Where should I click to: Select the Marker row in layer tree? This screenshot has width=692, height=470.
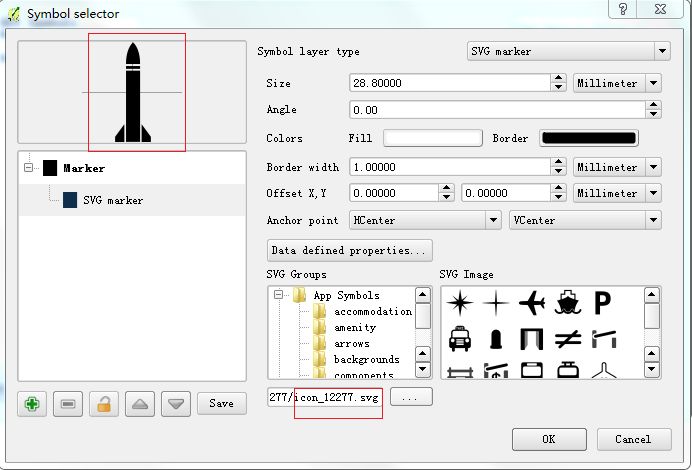132,168
